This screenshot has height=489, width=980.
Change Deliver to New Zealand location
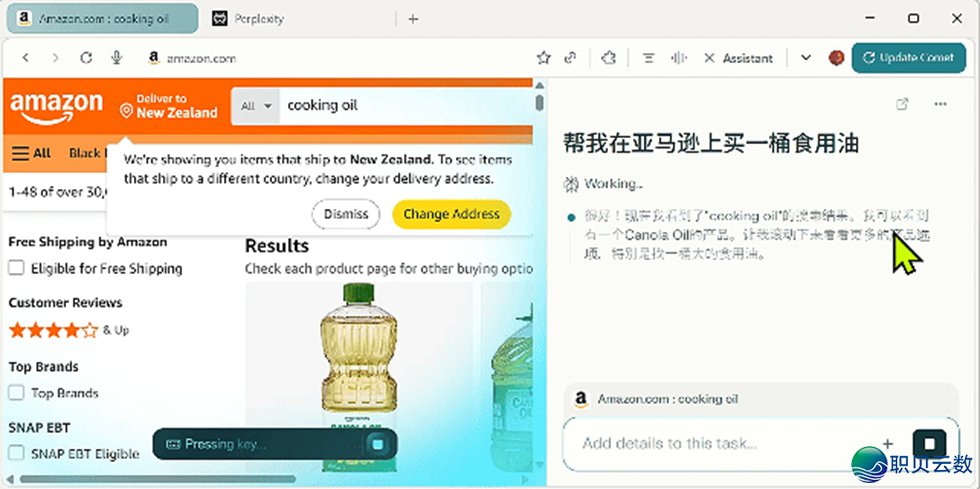(x=169, y=106)
